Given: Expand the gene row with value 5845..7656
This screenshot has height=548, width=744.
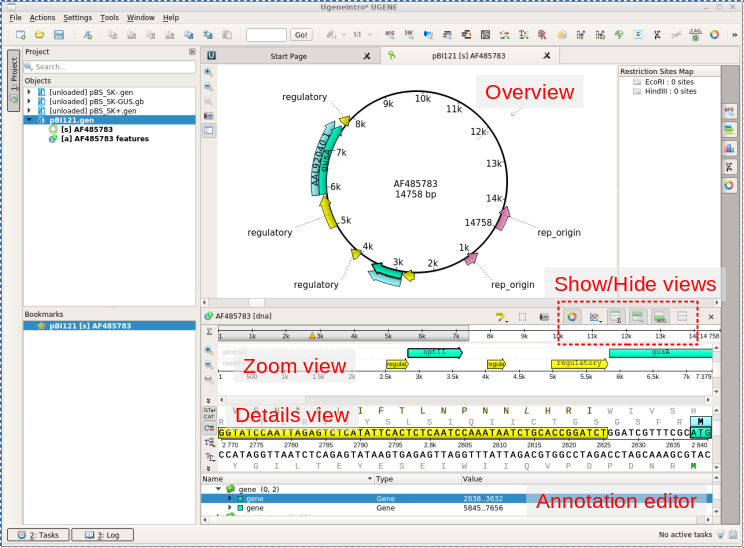Looking at the screenshot, I should pyautogui.click(x=231, y=508).
